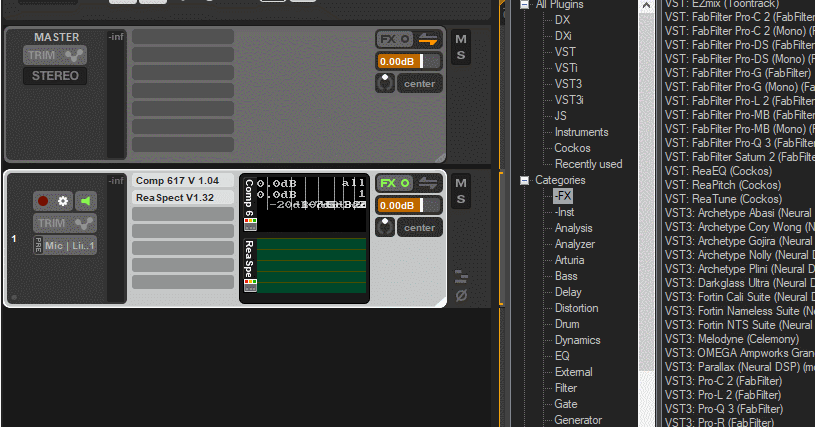Image resolution: width=815 pixels, height=427 pixels.
Task: Open master track routing icon
Action: click(428, 39)
